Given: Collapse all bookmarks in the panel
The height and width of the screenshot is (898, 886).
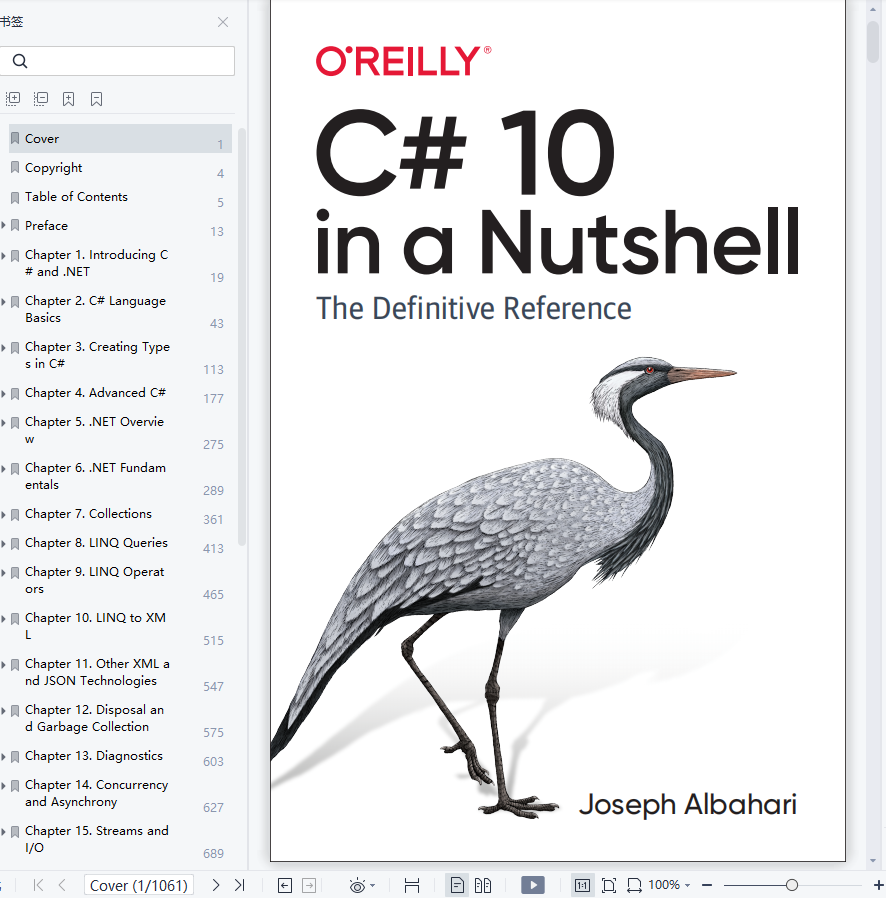Looking at the screenshot, I should click(x=41, y=99).
